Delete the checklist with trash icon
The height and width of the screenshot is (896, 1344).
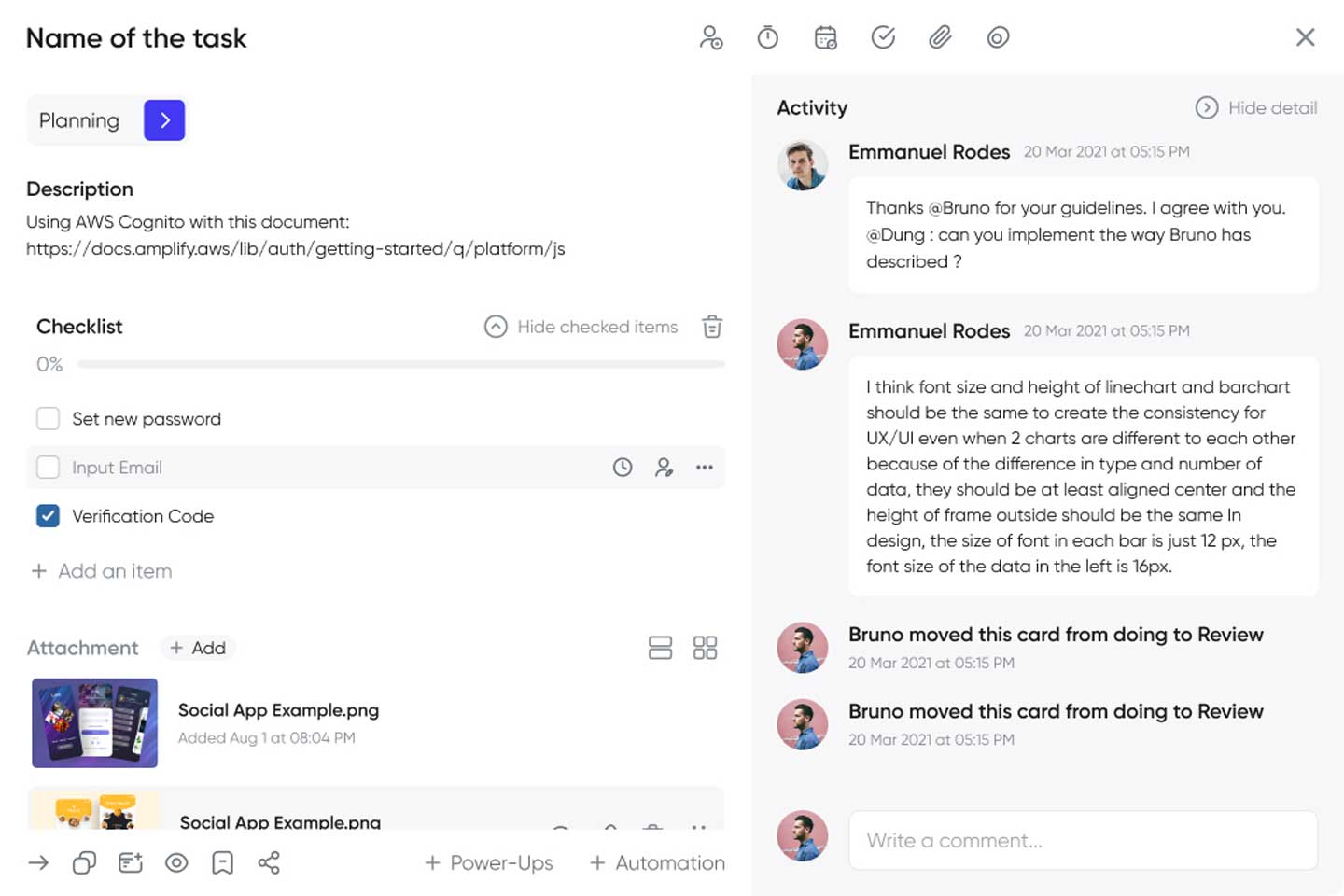(712, 327)
